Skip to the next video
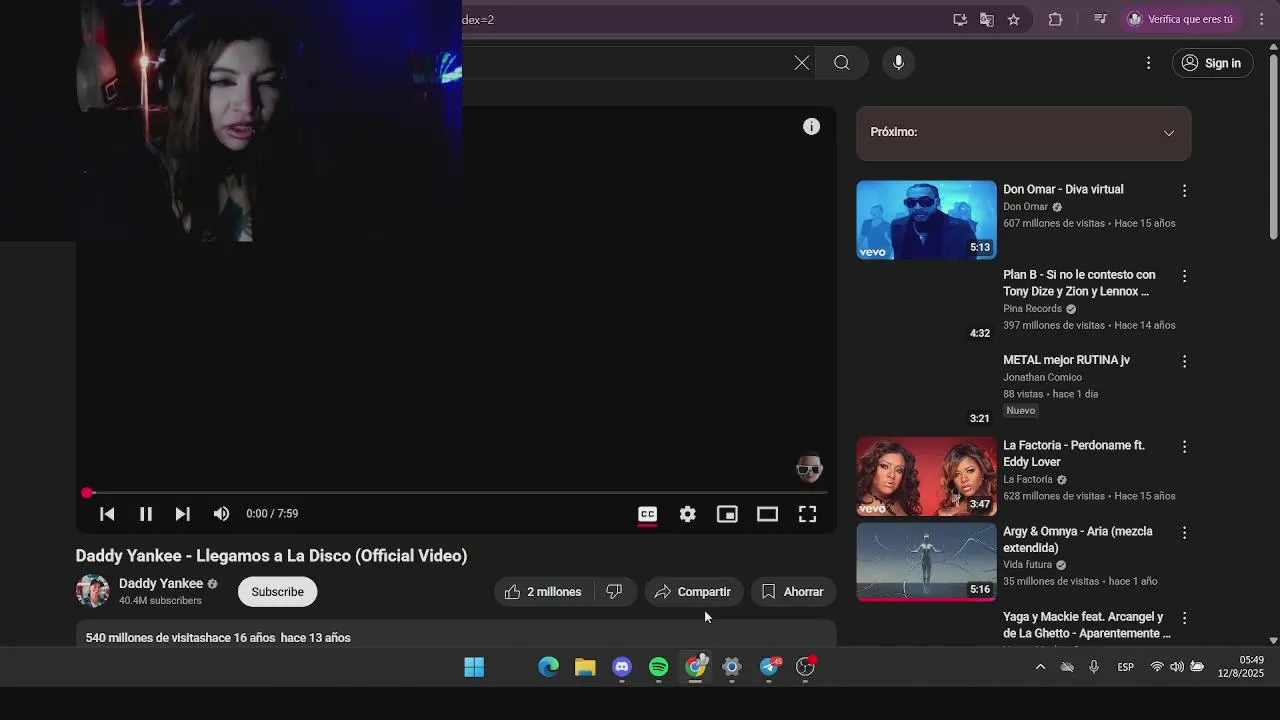The height and width of the screenshot is (720, 1280). [182, 514]
